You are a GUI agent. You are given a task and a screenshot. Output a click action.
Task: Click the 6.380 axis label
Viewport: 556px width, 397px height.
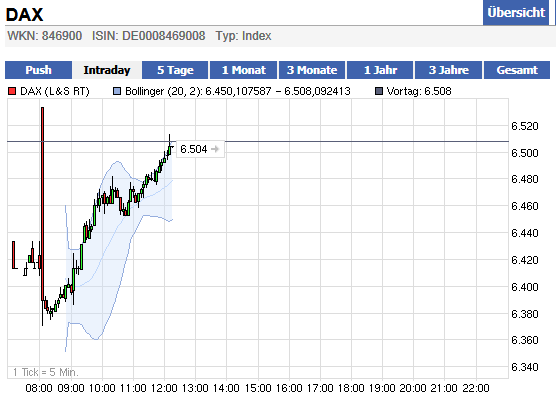click(525, 314)
